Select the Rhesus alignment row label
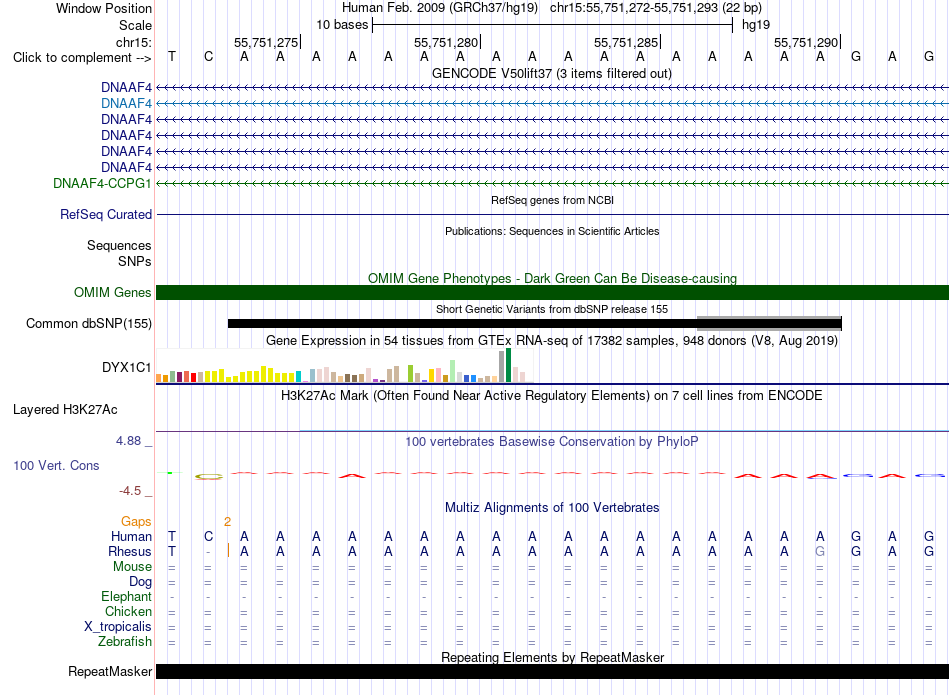 coord(130,552)
